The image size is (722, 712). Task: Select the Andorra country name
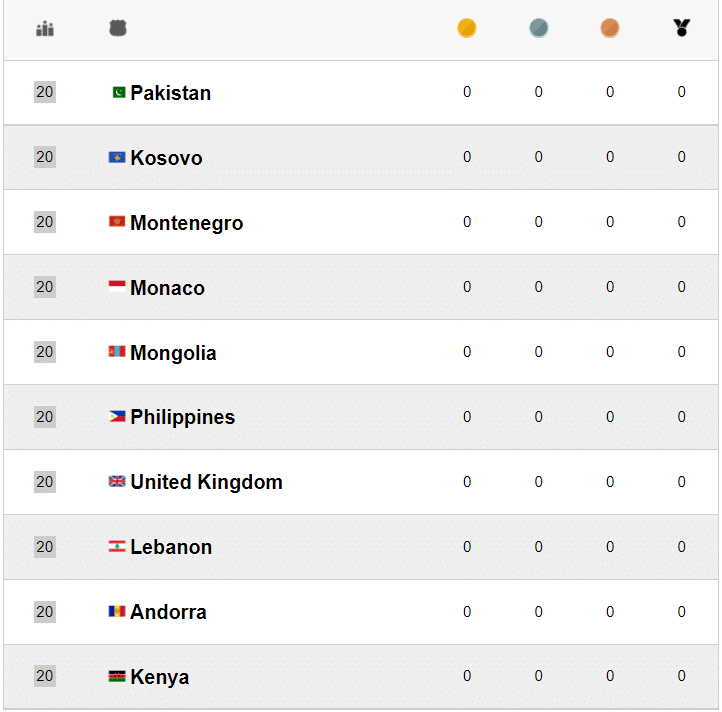[168, 612]
